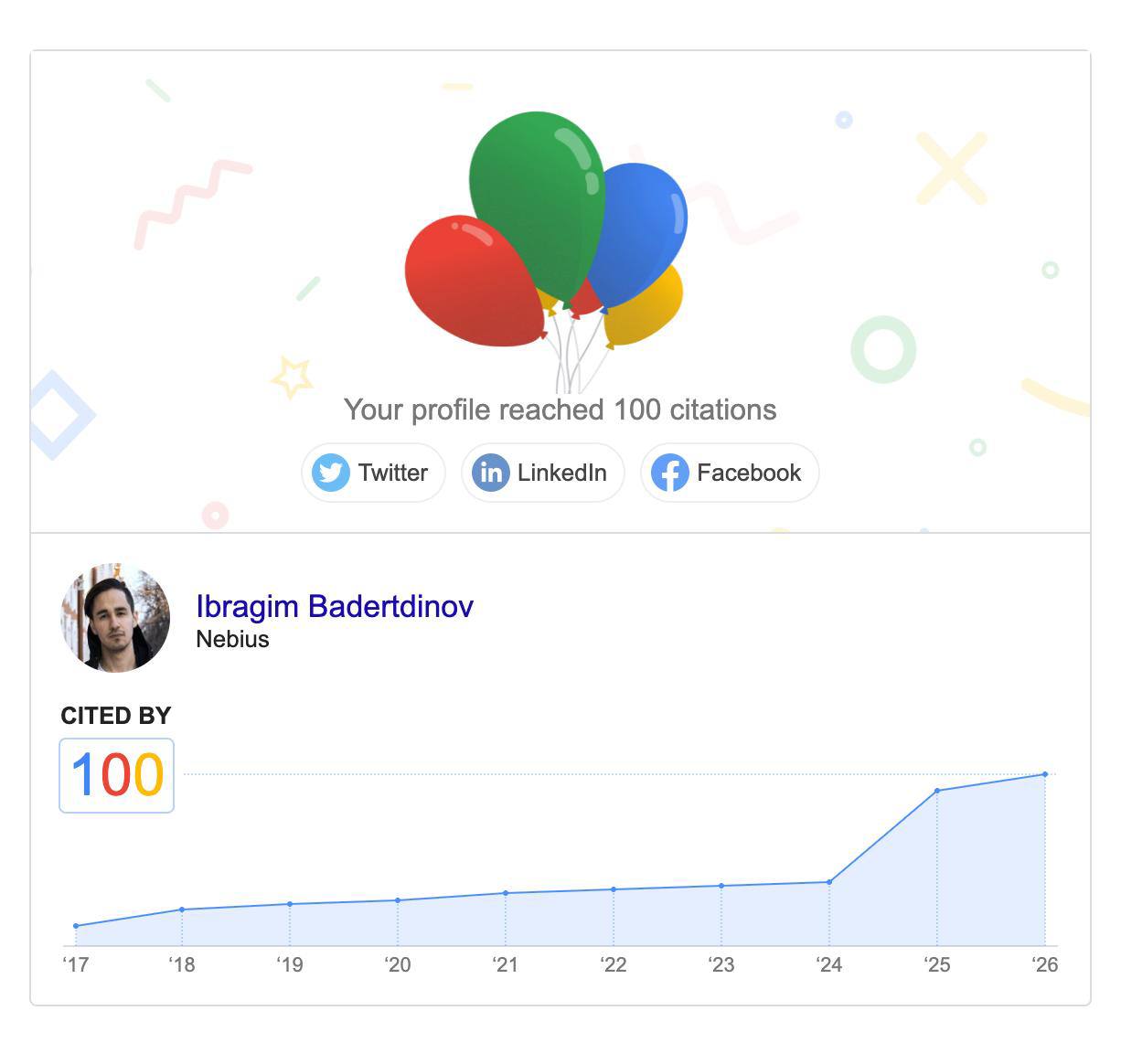This screenshot has width=1121, height=1064.
Task: Share on Twitter button label
Action: pyautogui.click(x=393, y=473)
